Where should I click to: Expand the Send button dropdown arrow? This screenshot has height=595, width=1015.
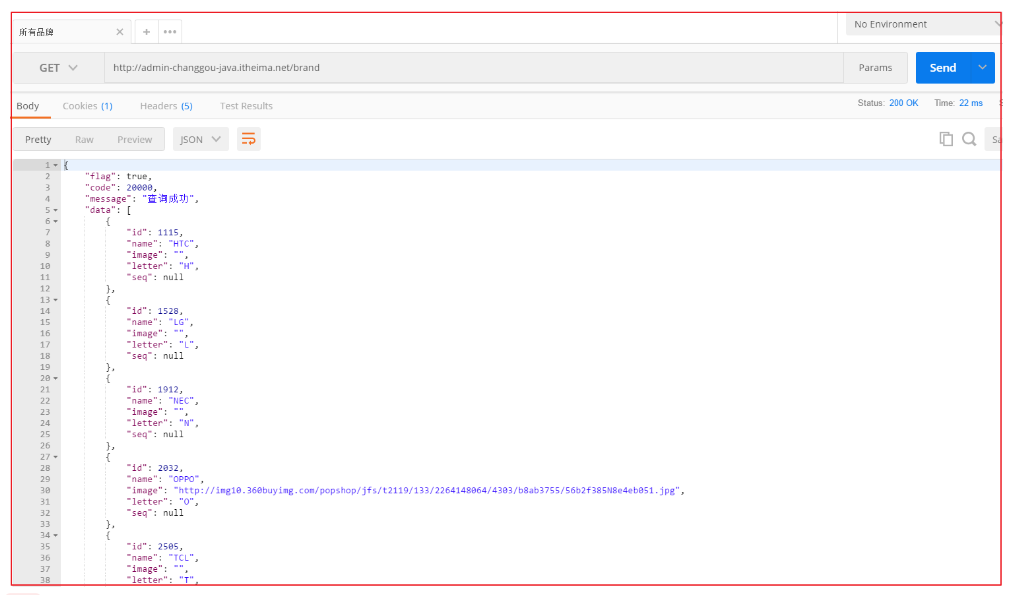(983, 68)
